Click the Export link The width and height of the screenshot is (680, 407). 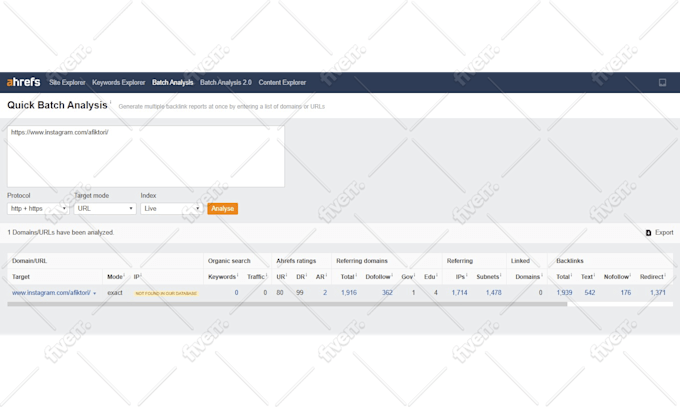664,233
